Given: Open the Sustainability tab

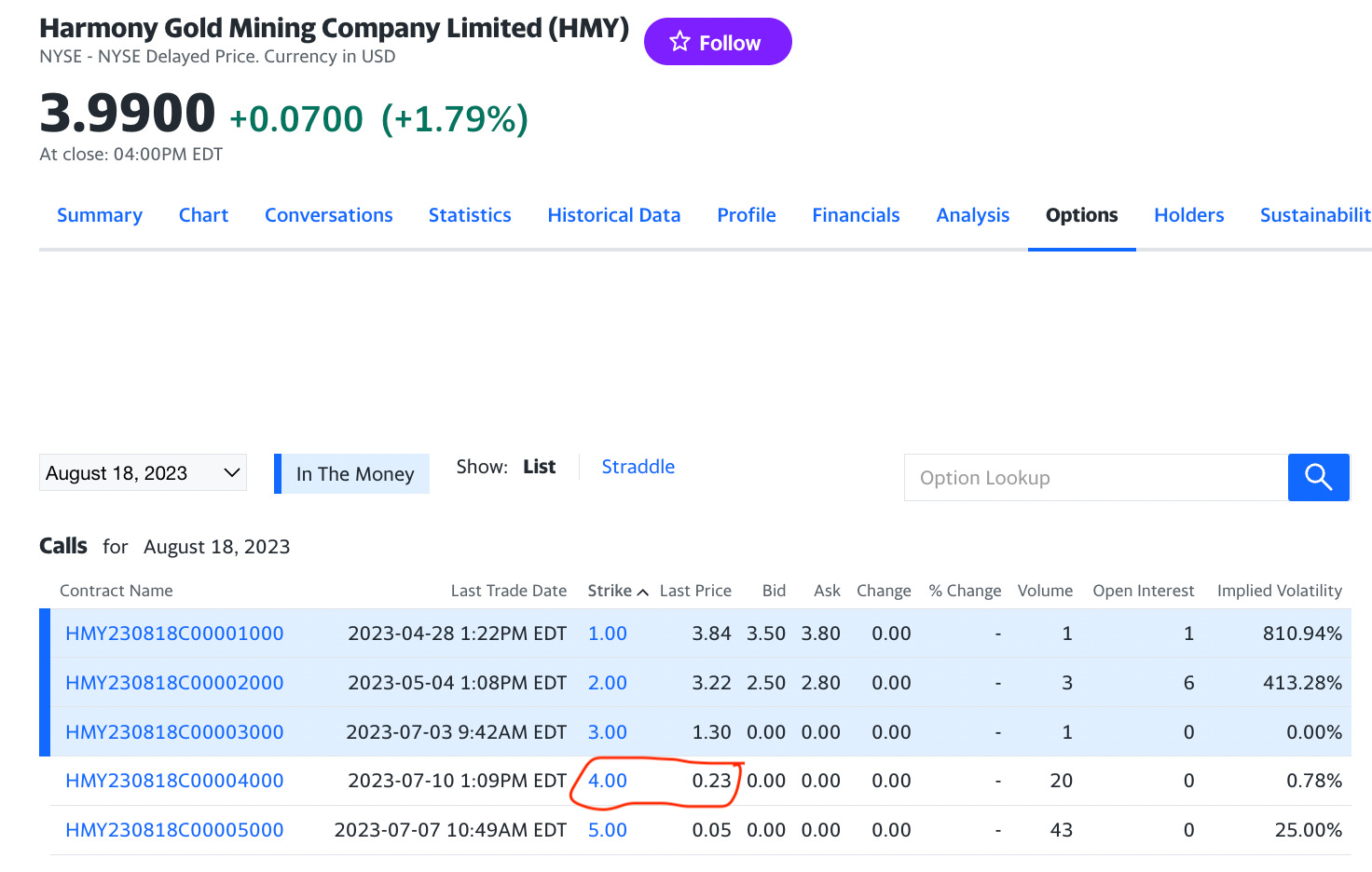Looking at the screenshot, I should coord(1315,215).
